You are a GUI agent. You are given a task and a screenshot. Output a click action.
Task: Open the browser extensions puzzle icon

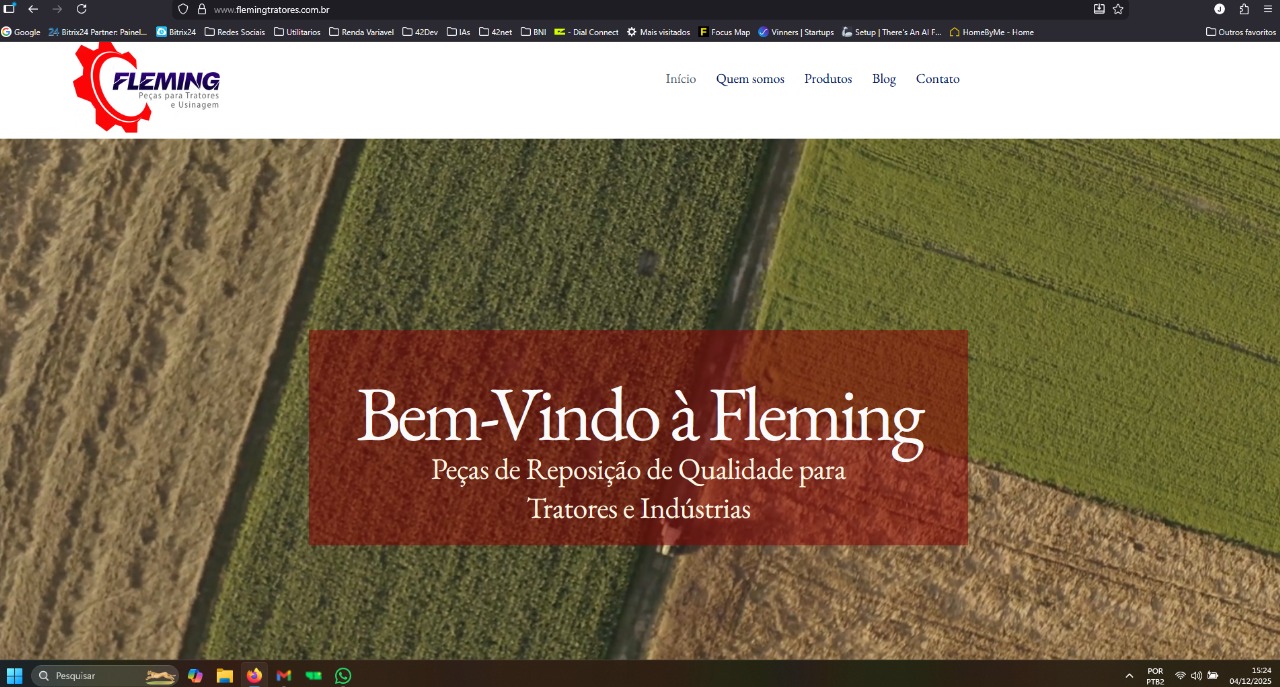click(1244, 9)
